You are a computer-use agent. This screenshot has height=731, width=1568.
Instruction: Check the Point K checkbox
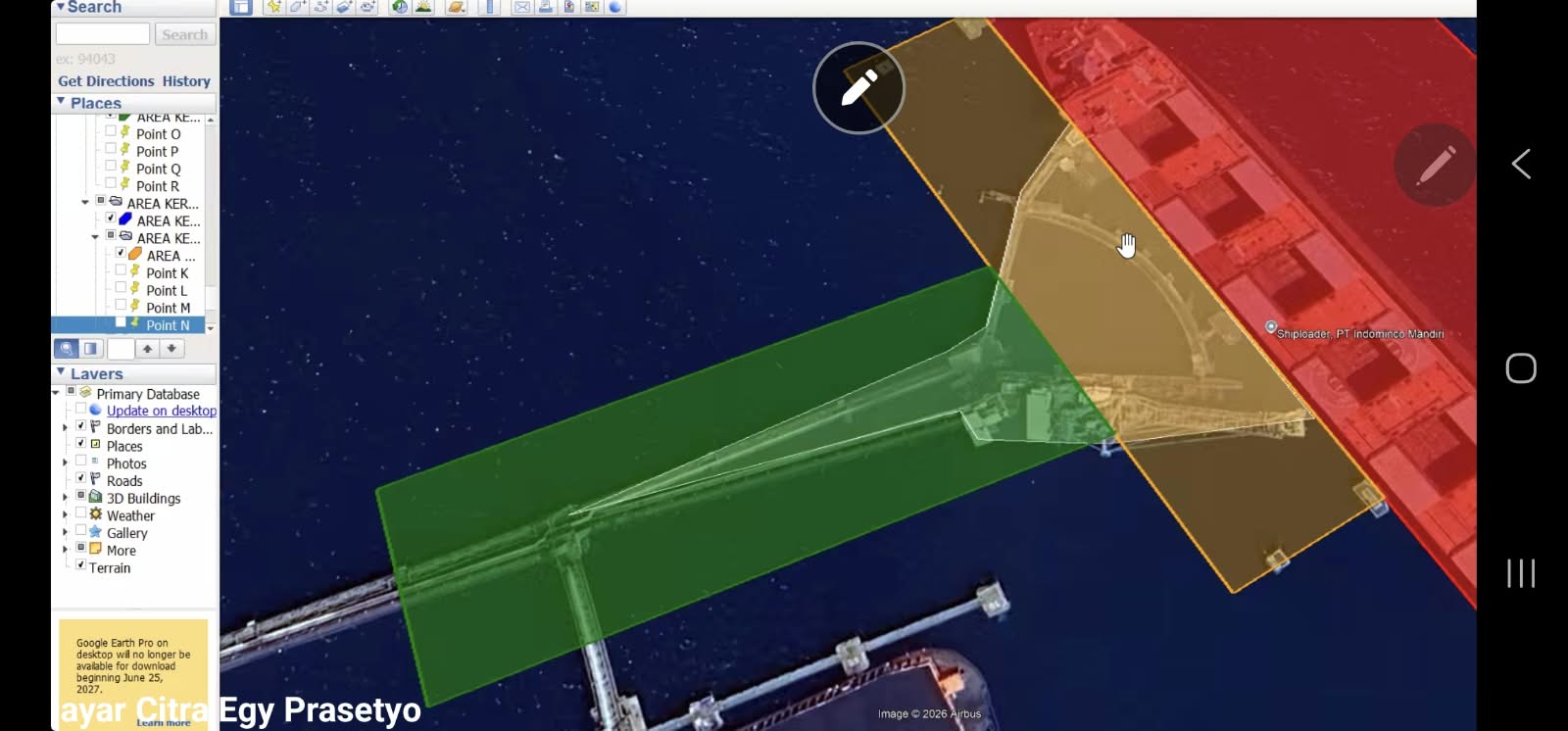(121, 270)
